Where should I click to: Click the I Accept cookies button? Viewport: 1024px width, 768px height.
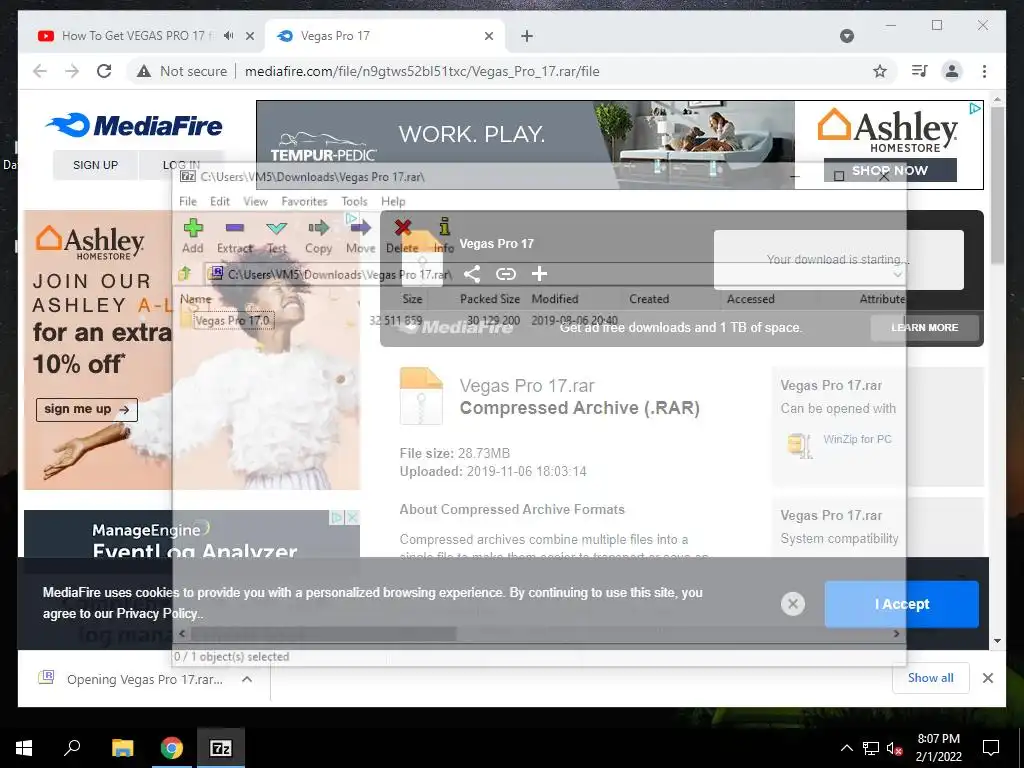(902, 604)
